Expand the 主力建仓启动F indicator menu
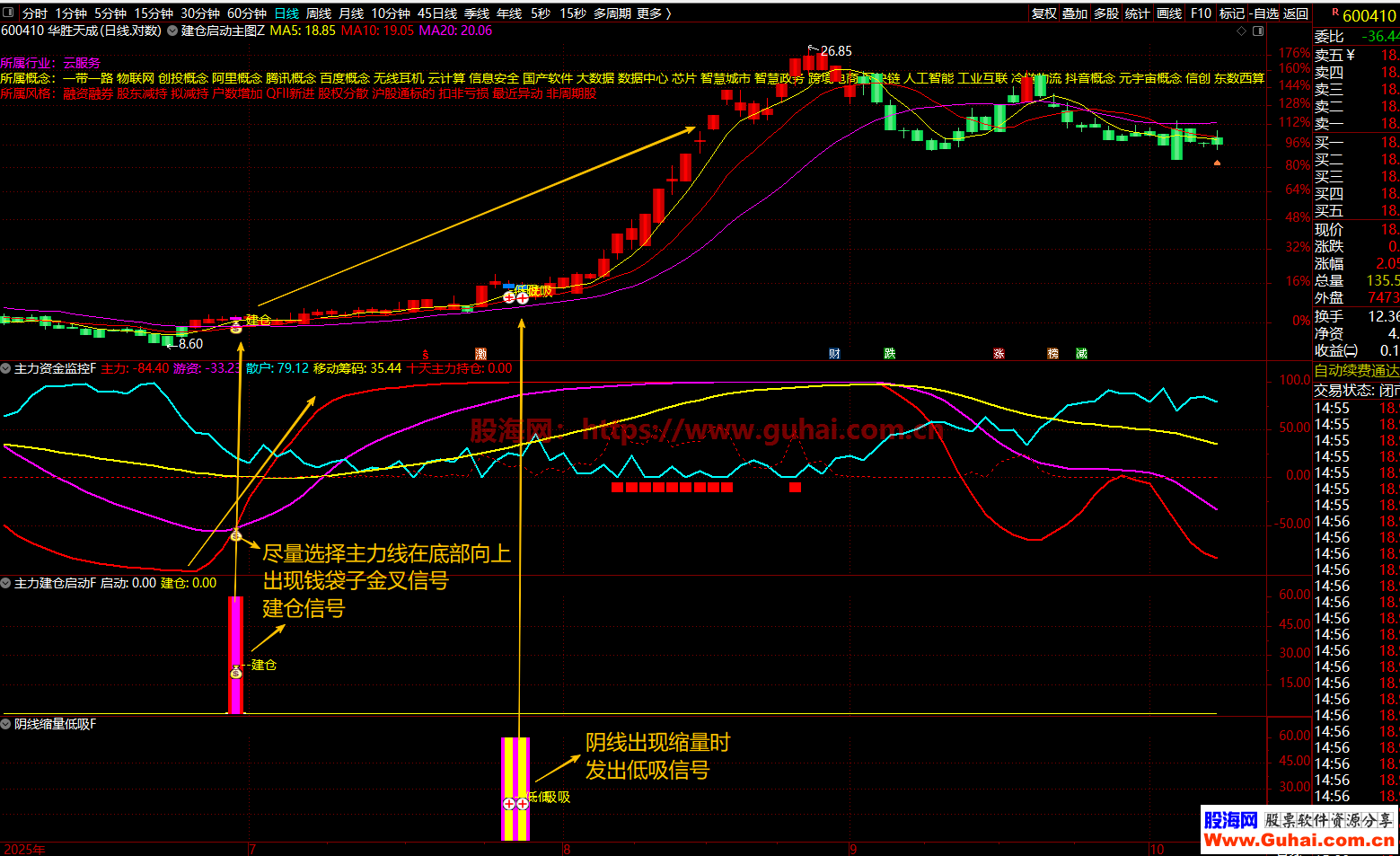Image resolution: width=1400 pixels, height=856 pixels. [6, 583]
